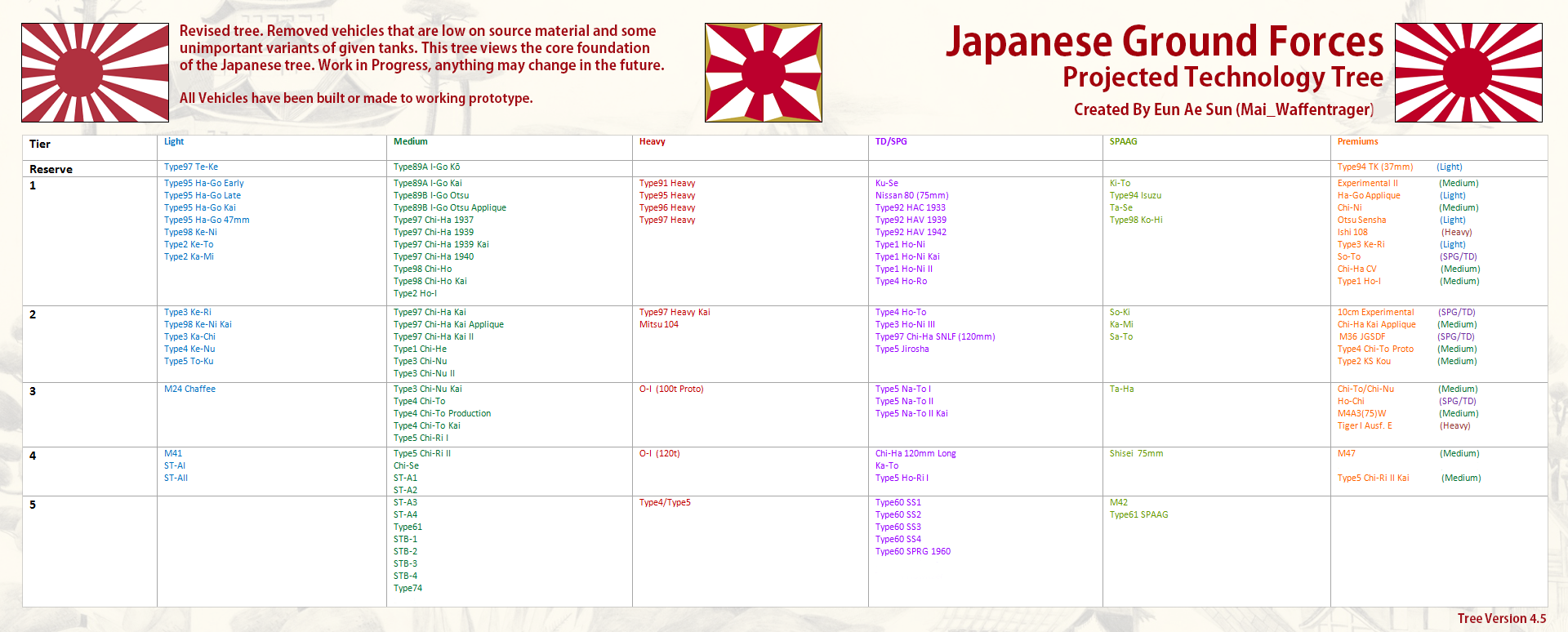Click the M24 Chaffee light tank
Viewport: 1568px width, 632px height.
point(189,389)
